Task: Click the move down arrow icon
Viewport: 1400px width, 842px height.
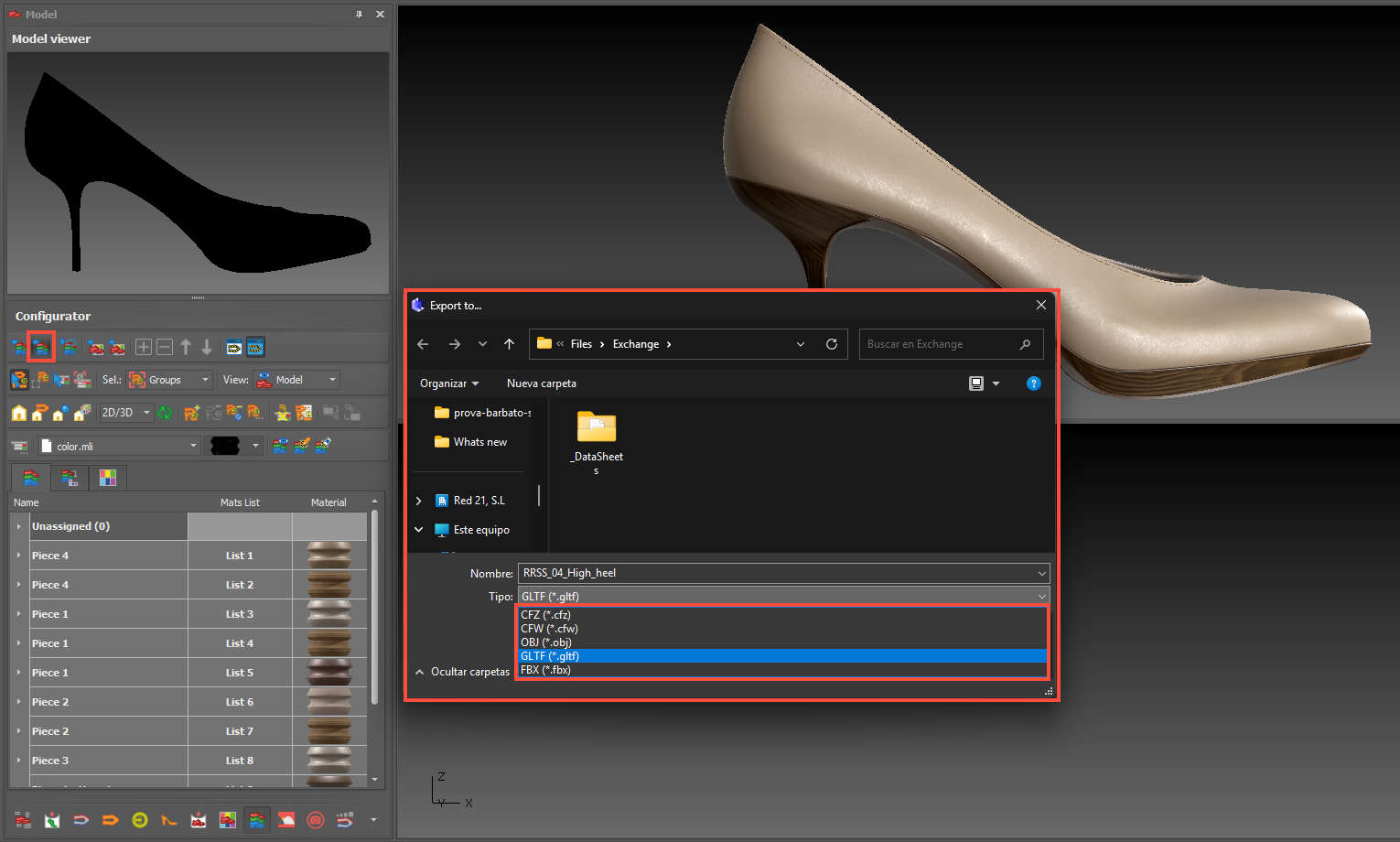Action: tap(207, 347)
